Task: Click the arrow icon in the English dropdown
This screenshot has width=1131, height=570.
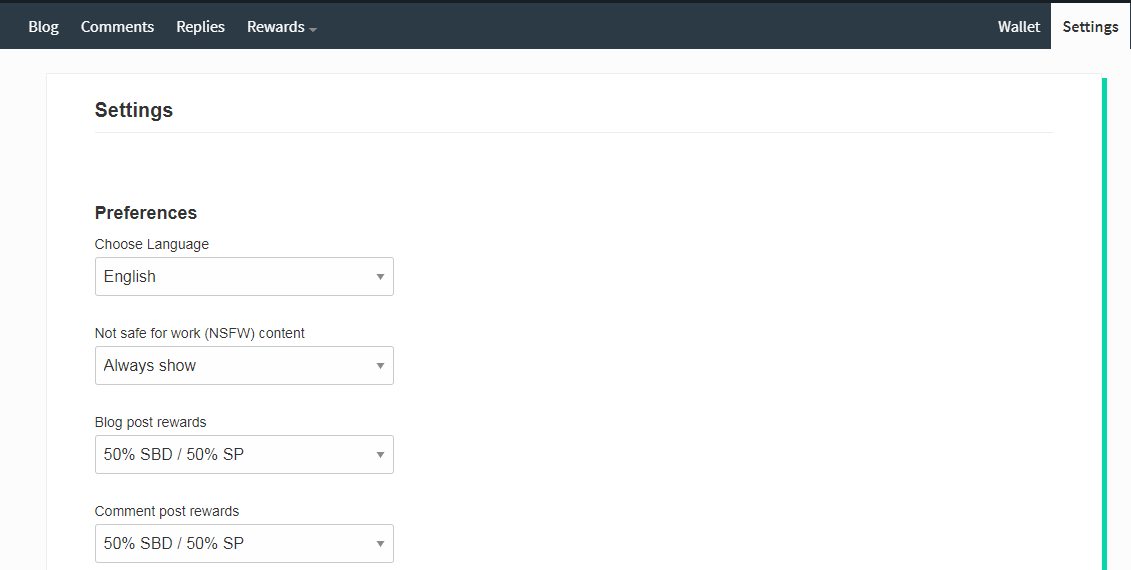Action: (380, 276)
